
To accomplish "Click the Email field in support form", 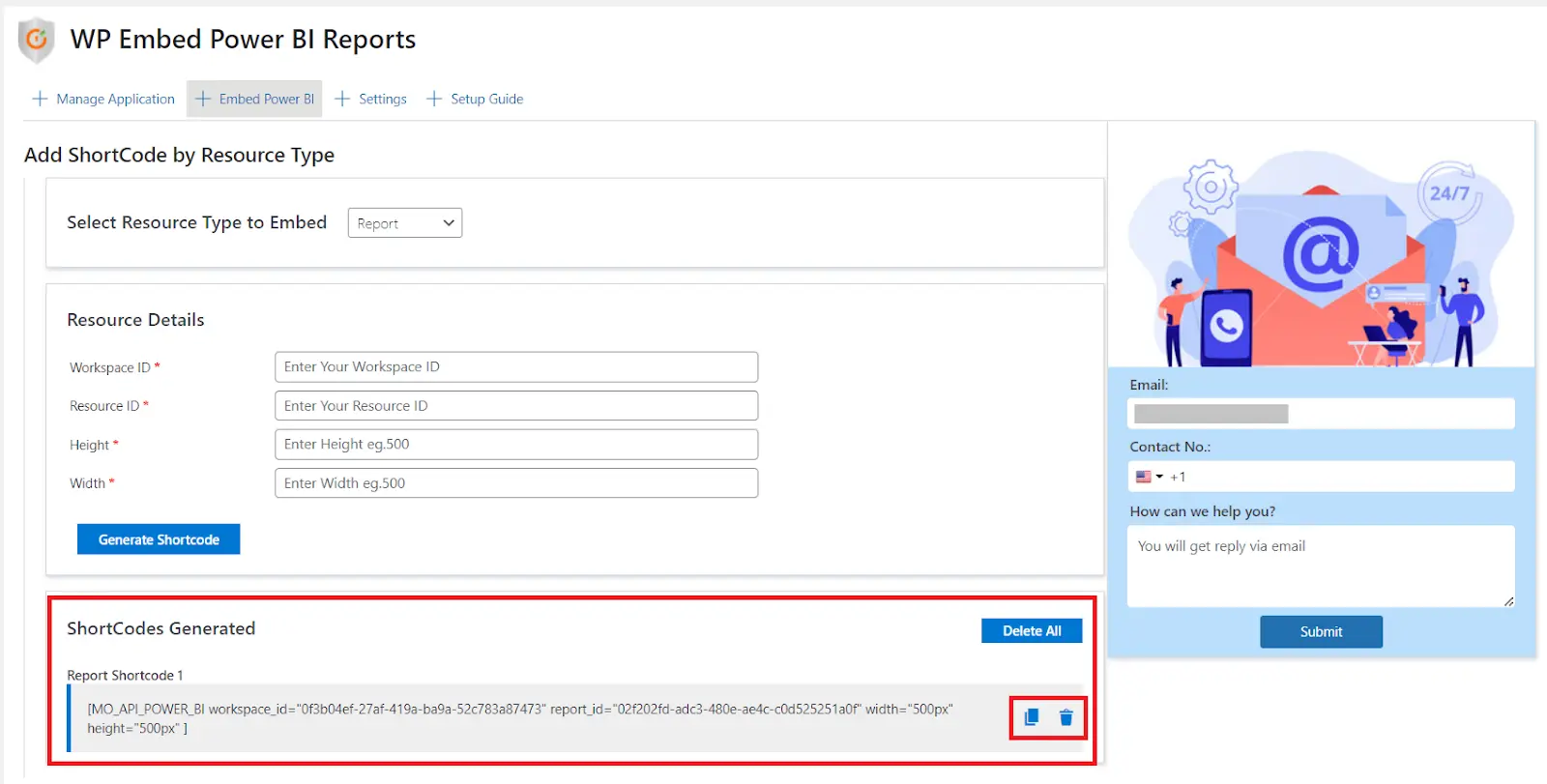I will pyautogui.click(x=1321, y=414).
